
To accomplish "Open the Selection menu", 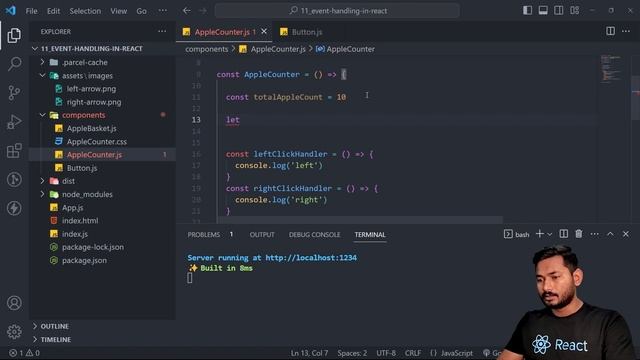I will pos(85,11).
